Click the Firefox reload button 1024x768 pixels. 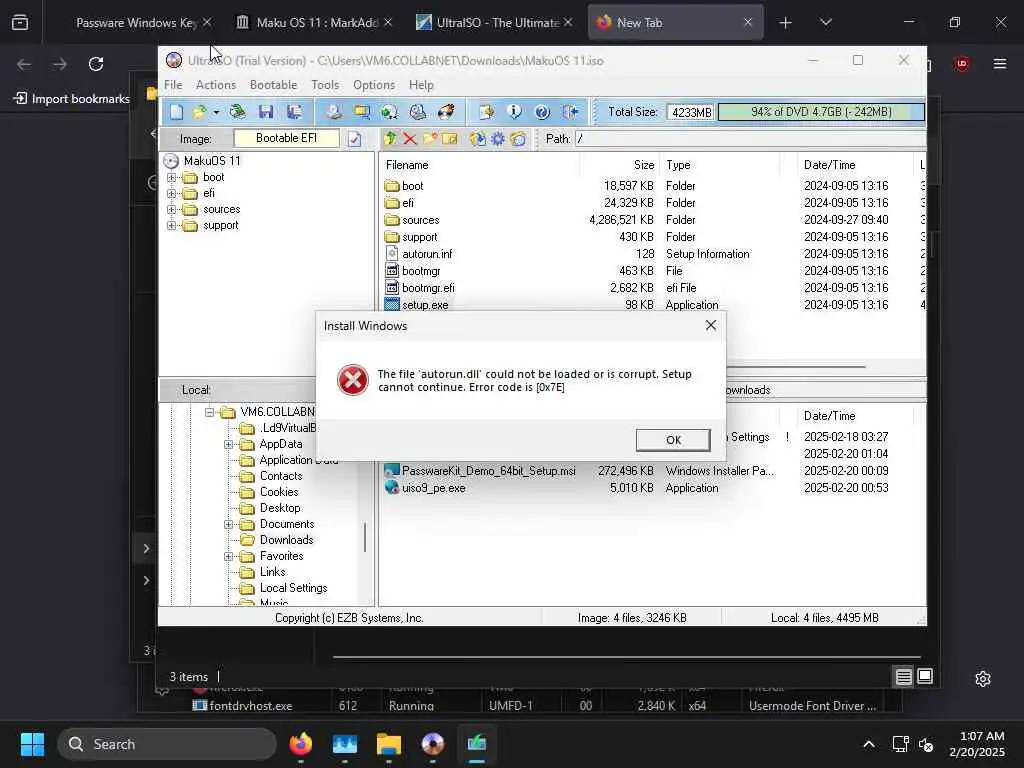click(x=96, y=64)
